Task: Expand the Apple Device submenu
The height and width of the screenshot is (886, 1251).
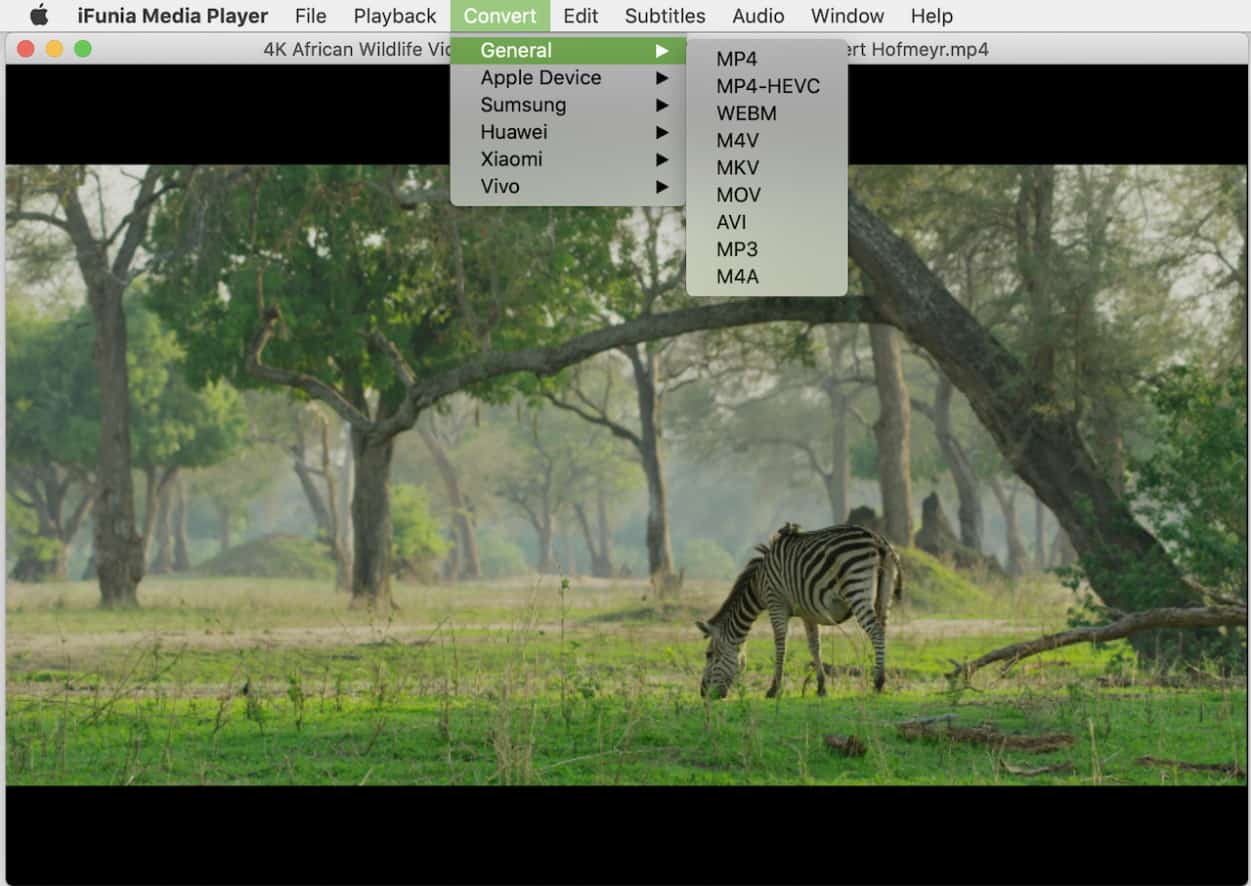Action: (541, 78)
